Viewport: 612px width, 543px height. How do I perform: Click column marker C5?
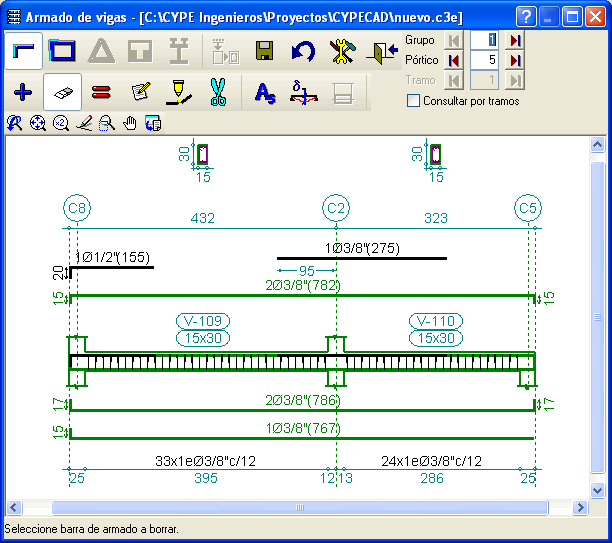pos(528,208)
